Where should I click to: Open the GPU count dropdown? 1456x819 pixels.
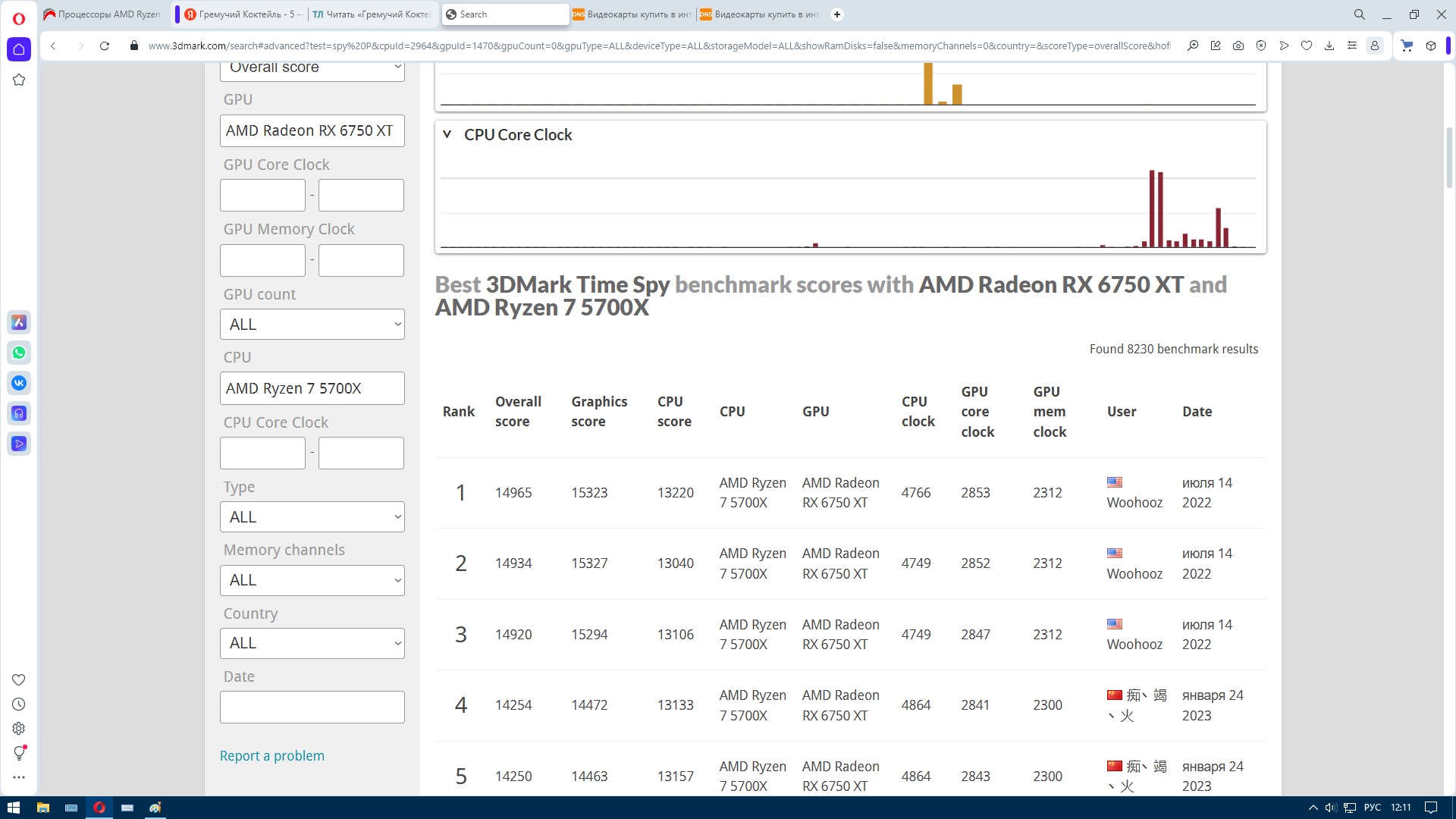coord(312,325)
